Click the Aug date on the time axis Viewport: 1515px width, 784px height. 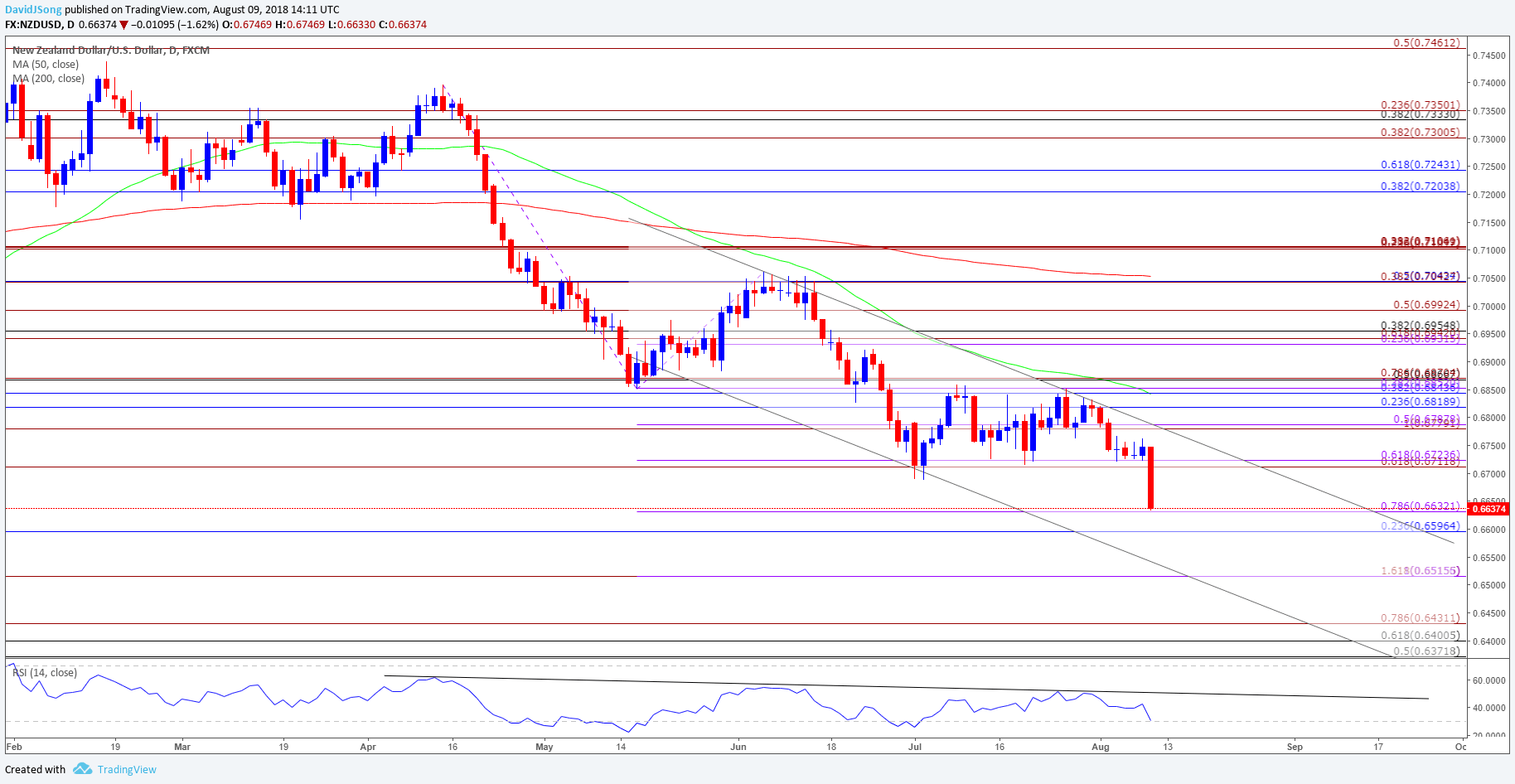[1101, 747]
